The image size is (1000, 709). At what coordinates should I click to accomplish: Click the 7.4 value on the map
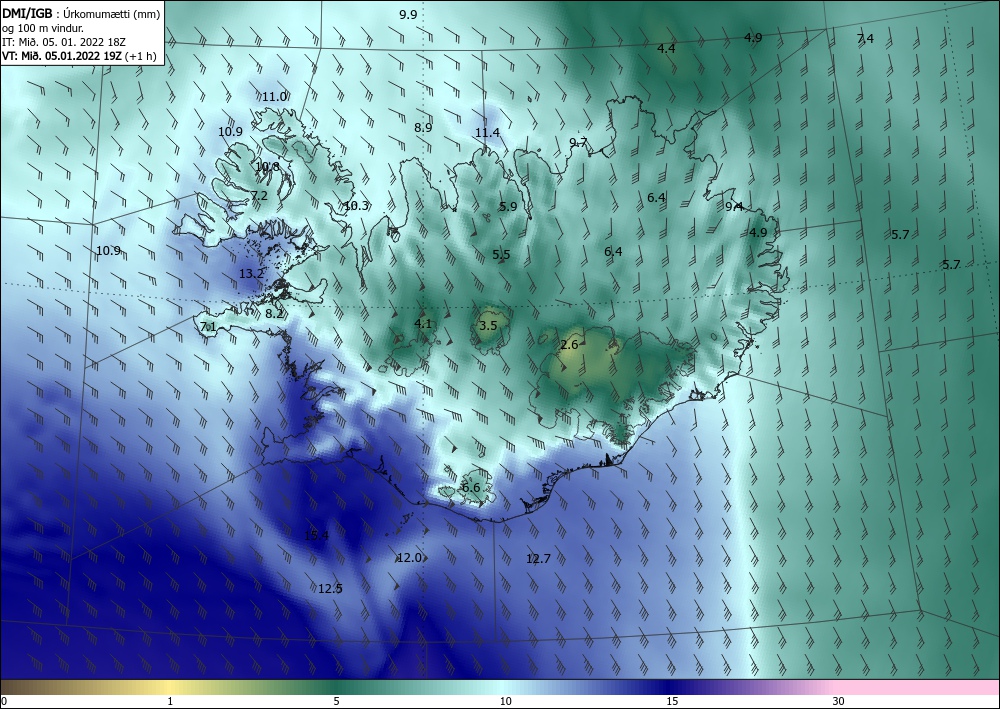(865, 38)
